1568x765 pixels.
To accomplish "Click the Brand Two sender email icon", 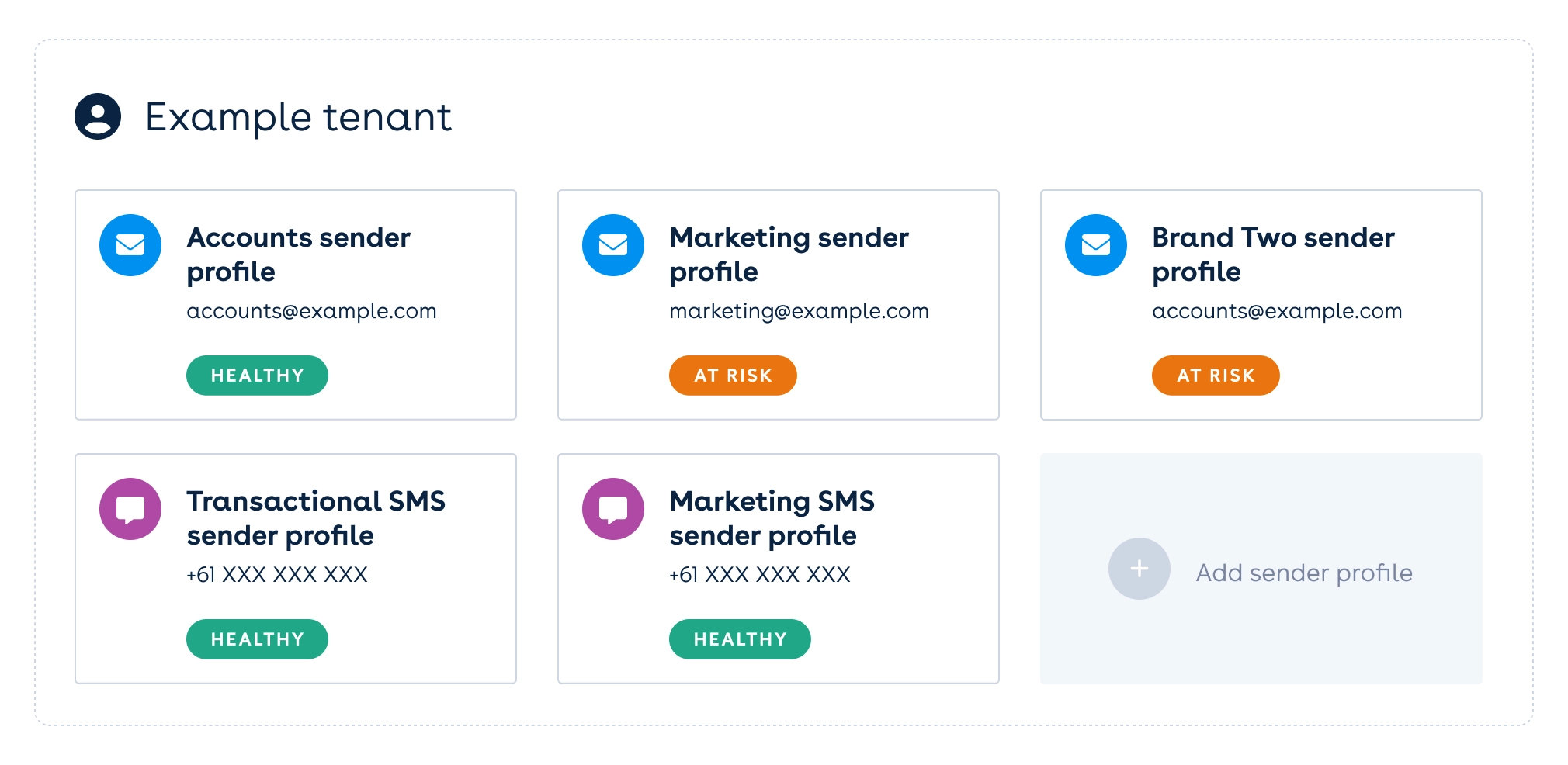I will pyautogui.click(x=1096, y=245).
